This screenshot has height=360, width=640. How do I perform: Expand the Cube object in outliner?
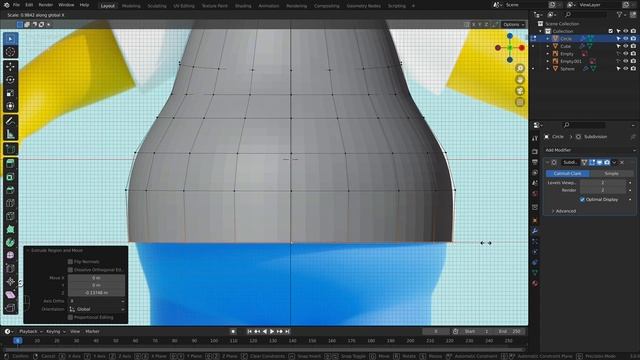(x=548, y=46)
